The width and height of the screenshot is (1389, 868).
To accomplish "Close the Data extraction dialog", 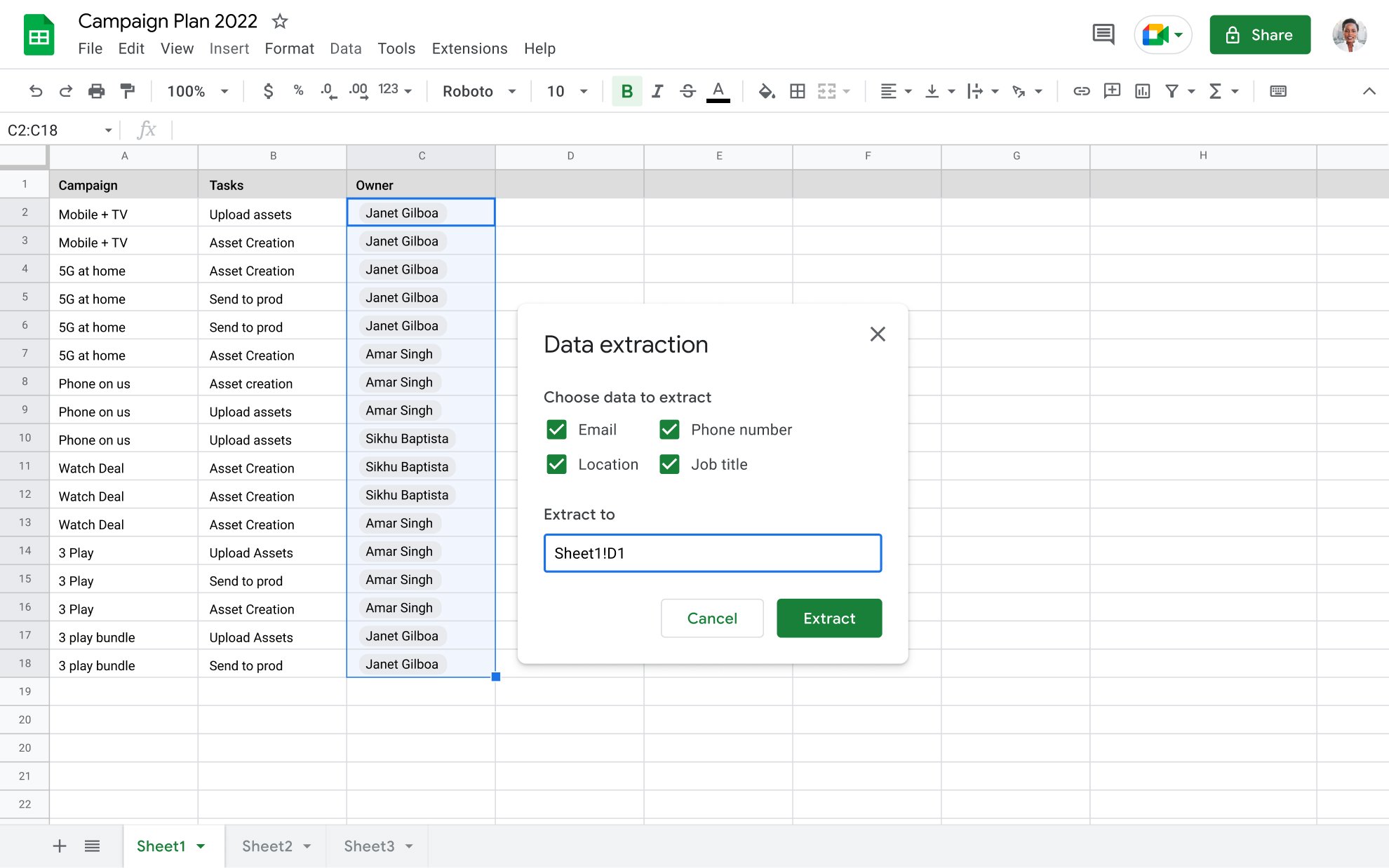I will (x=878, y=334).
